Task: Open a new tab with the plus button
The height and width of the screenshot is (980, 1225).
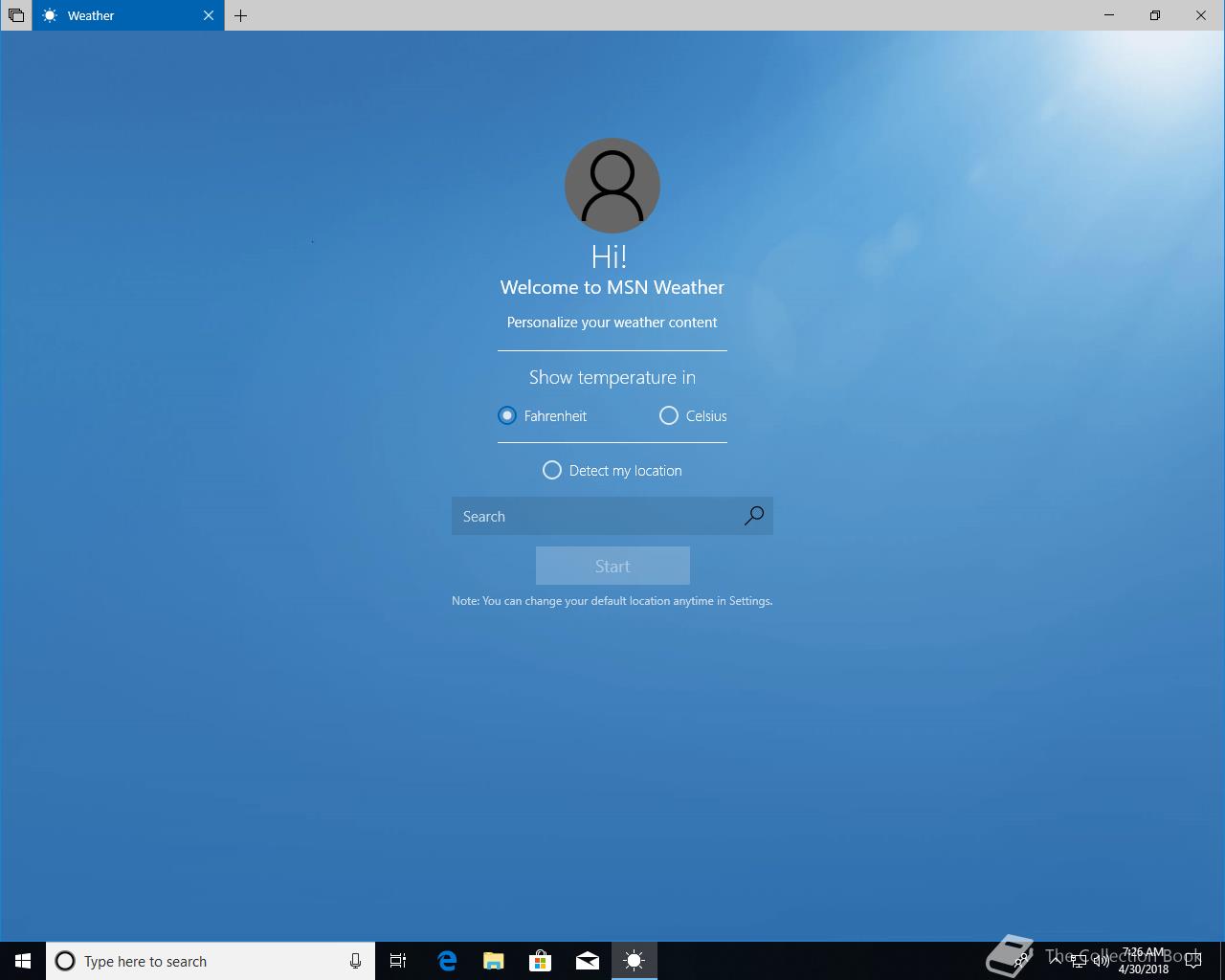Action: [241, 15]
